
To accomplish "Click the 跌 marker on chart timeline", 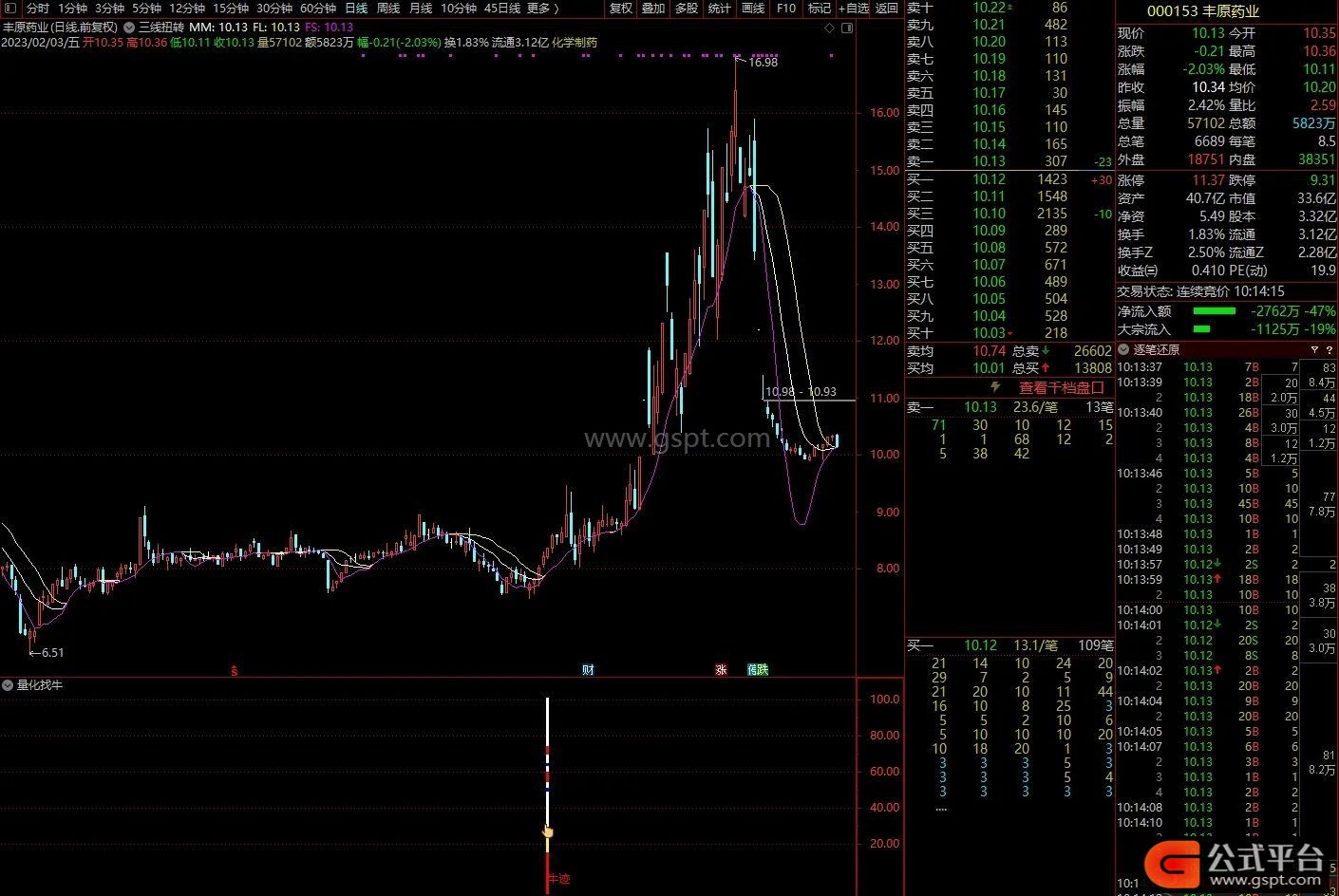I will point(762,669).
